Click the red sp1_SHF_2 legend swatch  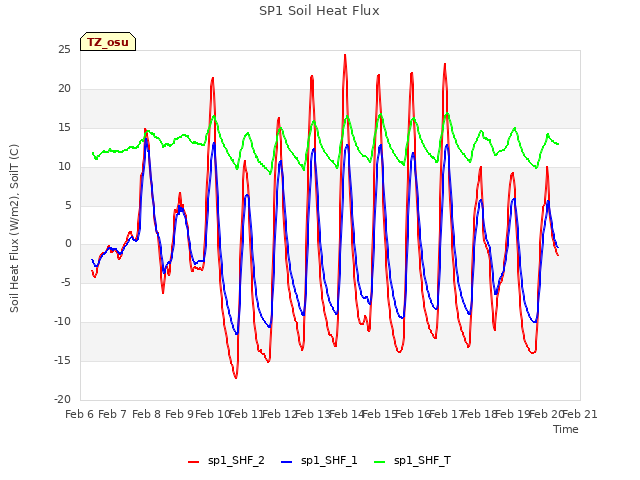[x=193, y=462]
